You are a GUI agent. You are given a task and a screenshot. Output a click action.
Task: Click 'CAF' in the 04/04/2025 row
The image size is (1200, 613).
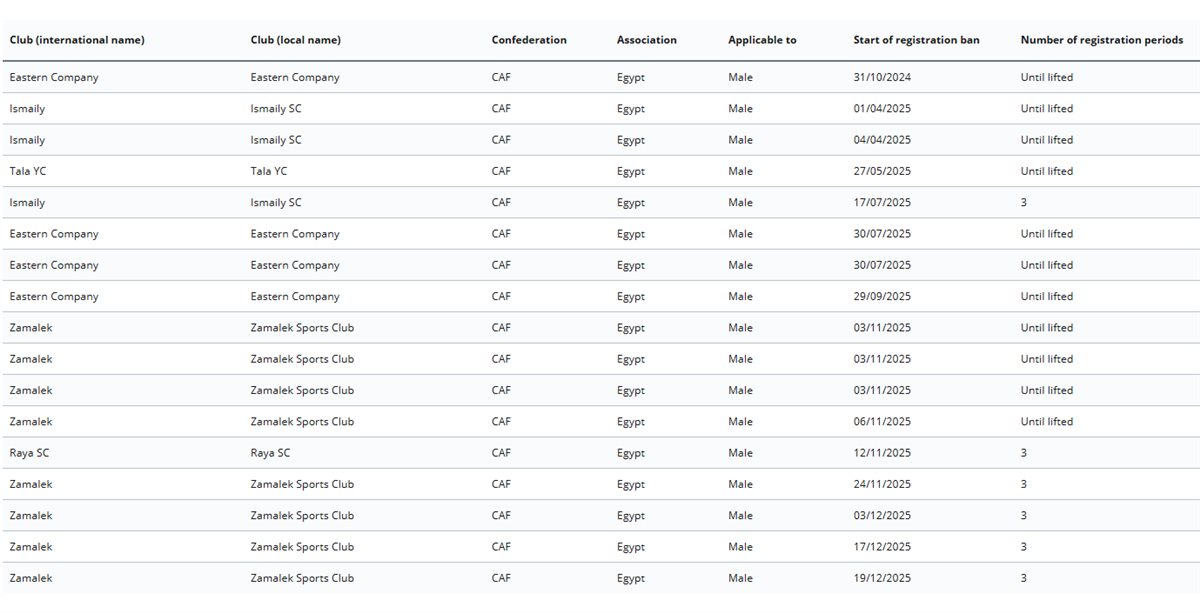pyautogui.click(x=501, y=140)
